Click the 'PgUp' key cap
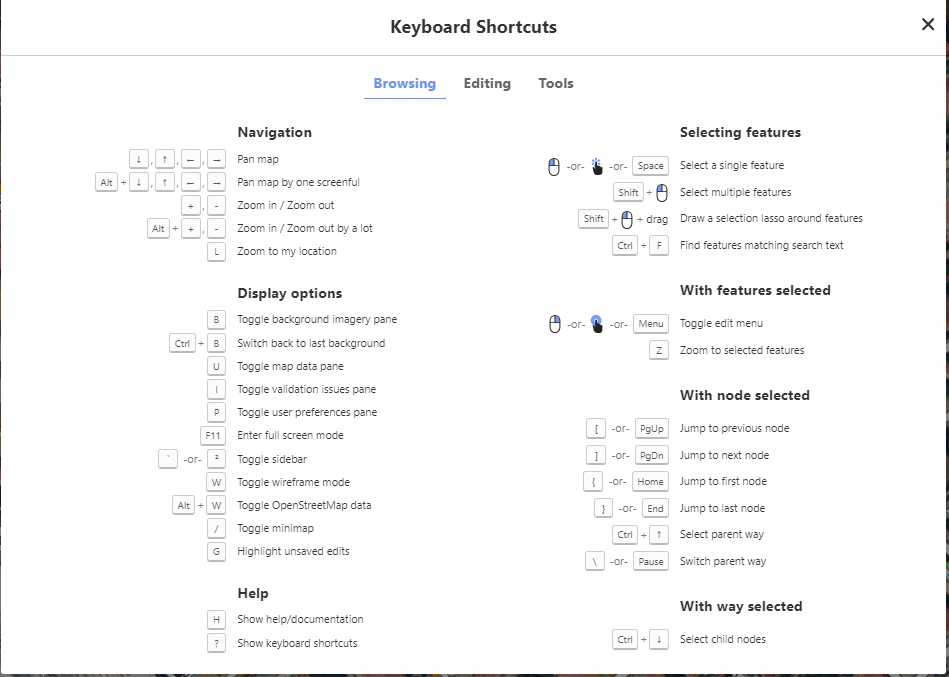Viewport: 949px width, 677px height. [652, 429]
